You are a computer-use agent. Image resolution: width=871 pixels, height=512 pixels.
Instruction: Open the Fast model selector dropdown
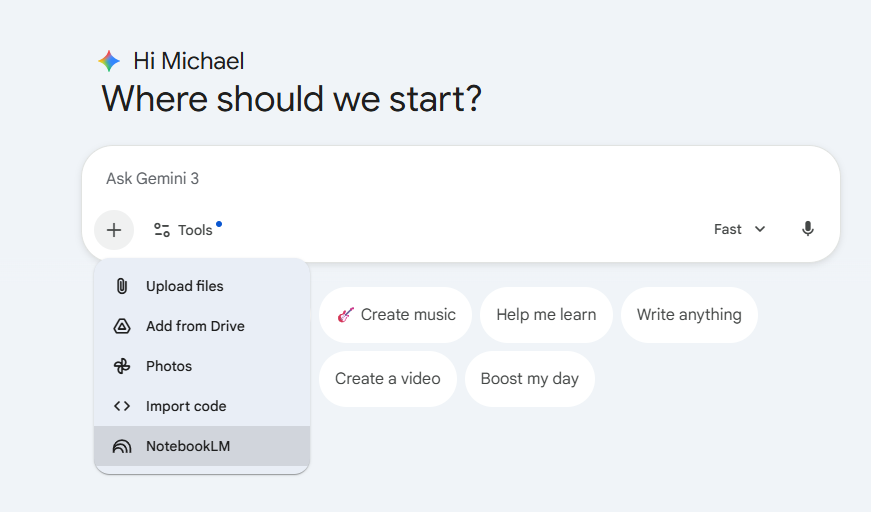[739, 229]
